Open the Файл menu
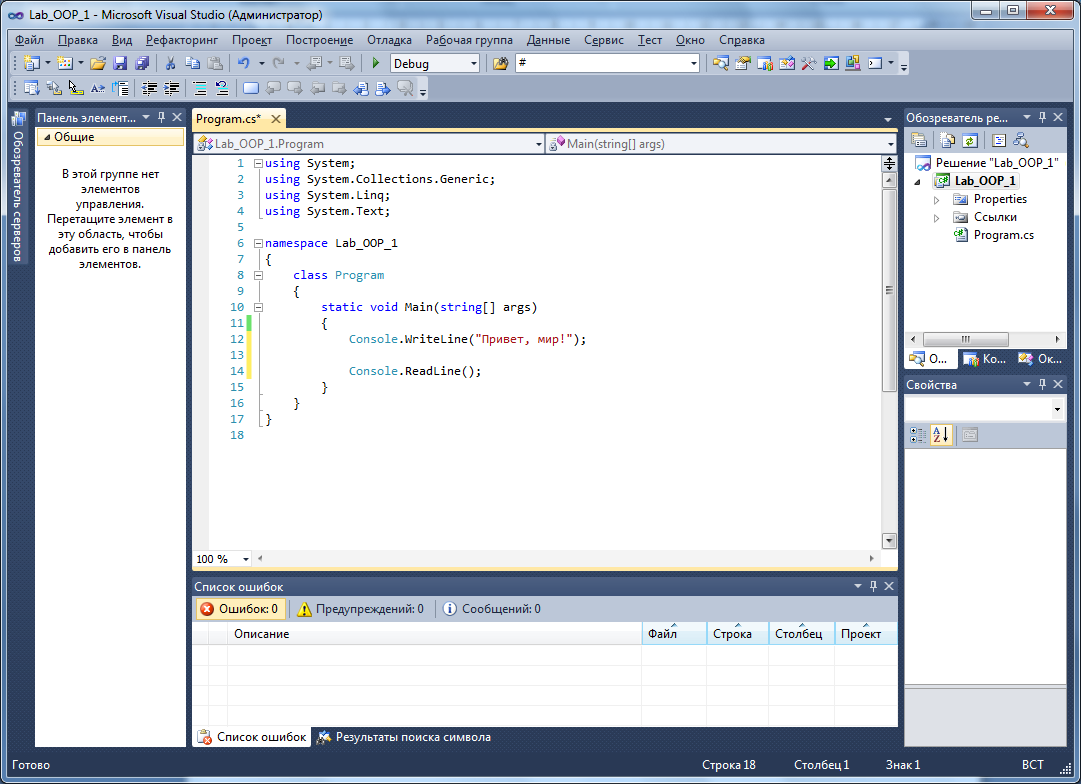The image size is (1081, 784). tap(29, 40)
